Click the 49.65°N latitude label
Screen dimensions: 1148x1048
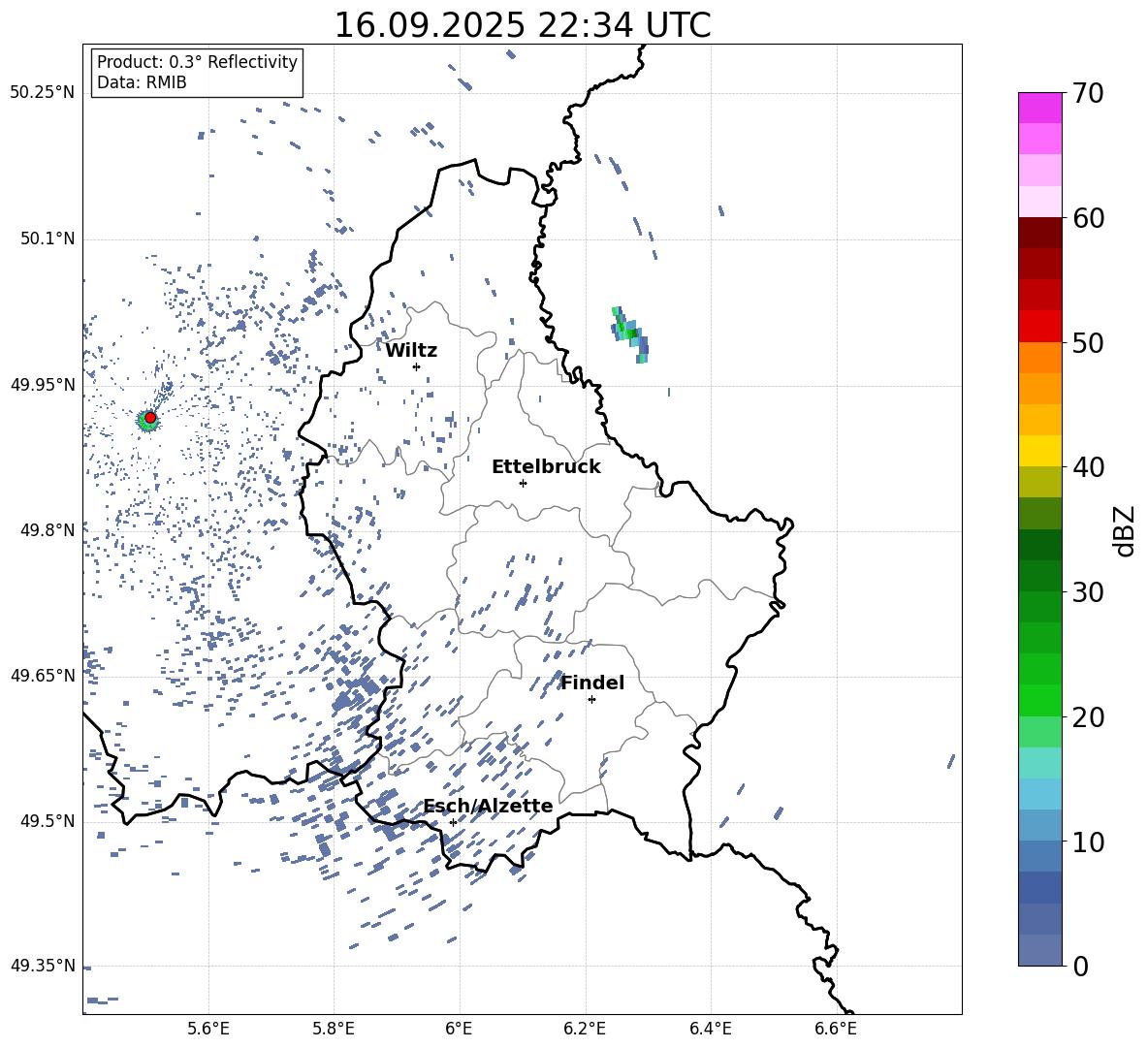click(x=43, y=676)
